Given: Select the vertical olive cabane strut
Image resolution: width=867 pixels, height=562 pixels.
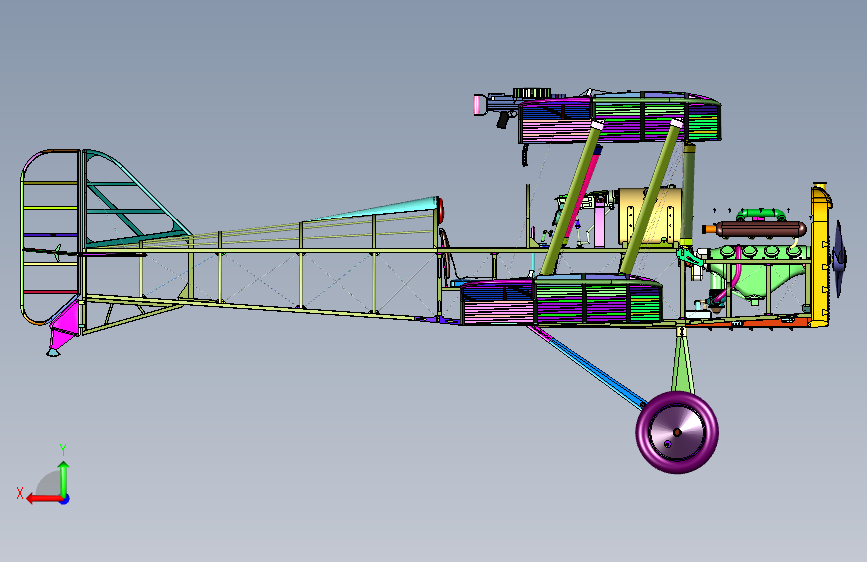Looking at the screenshot, I should 688,194.
